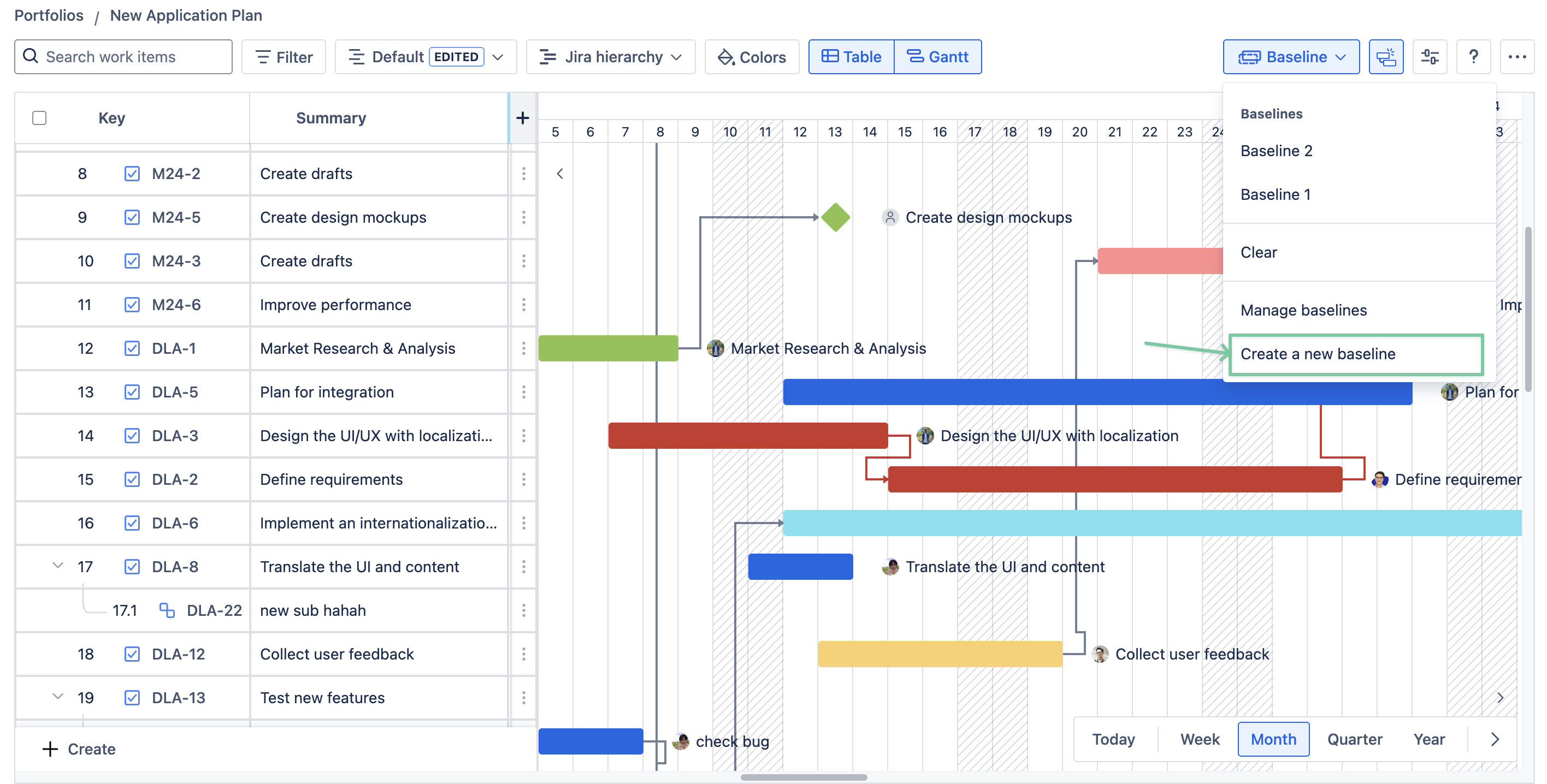Screen dimensions: 1547x784
Task: Open row actions for Create design mockups
Action: pos(524,217)
